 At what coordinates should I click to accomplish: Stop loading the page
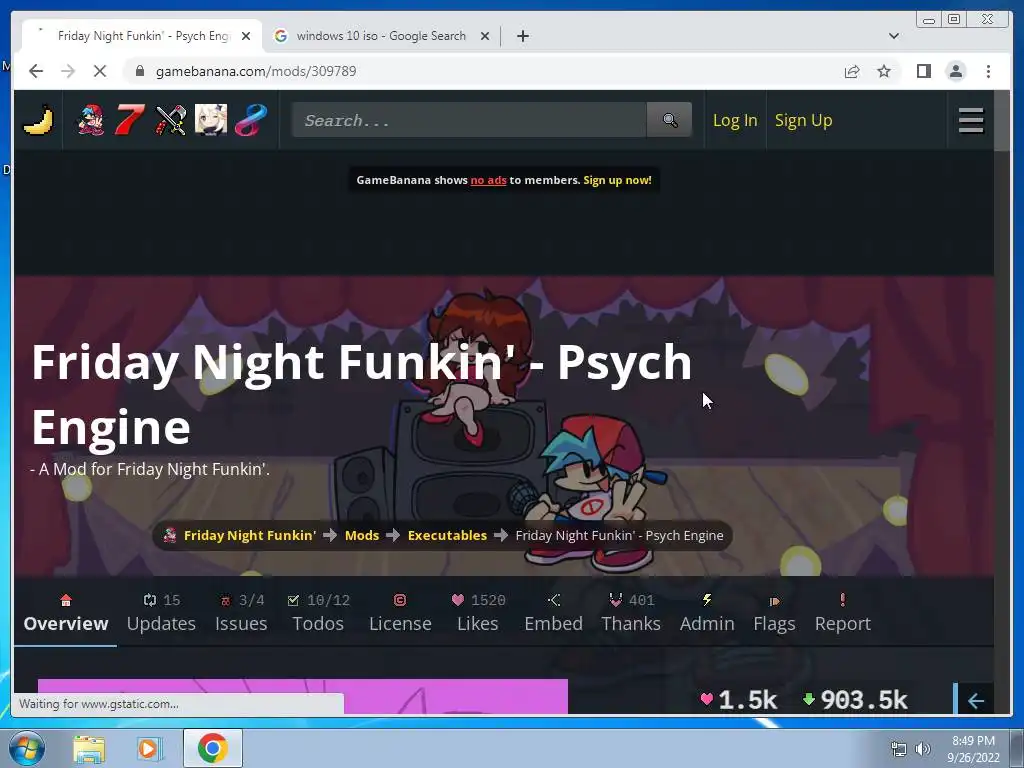pos(100,71)
